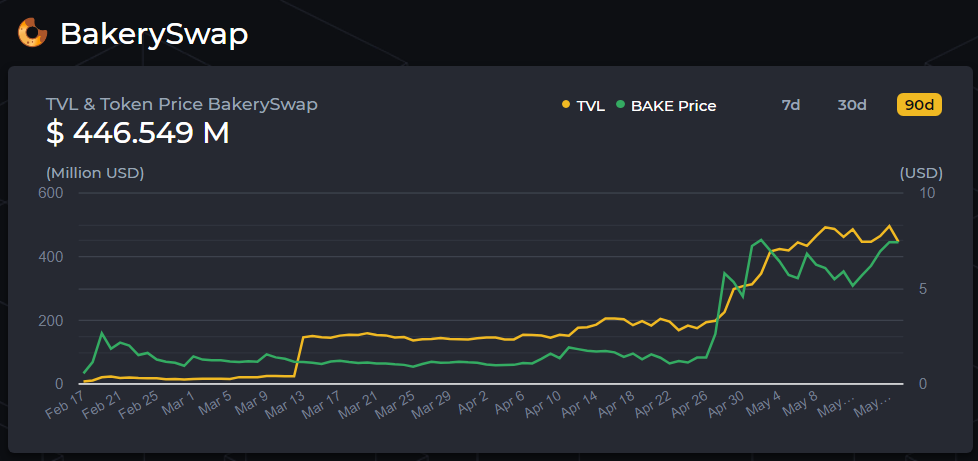The width and height of the screenshot is (978, 461).
Task: Click the BakerySwap donut logo icon
Action: [33, 33]
